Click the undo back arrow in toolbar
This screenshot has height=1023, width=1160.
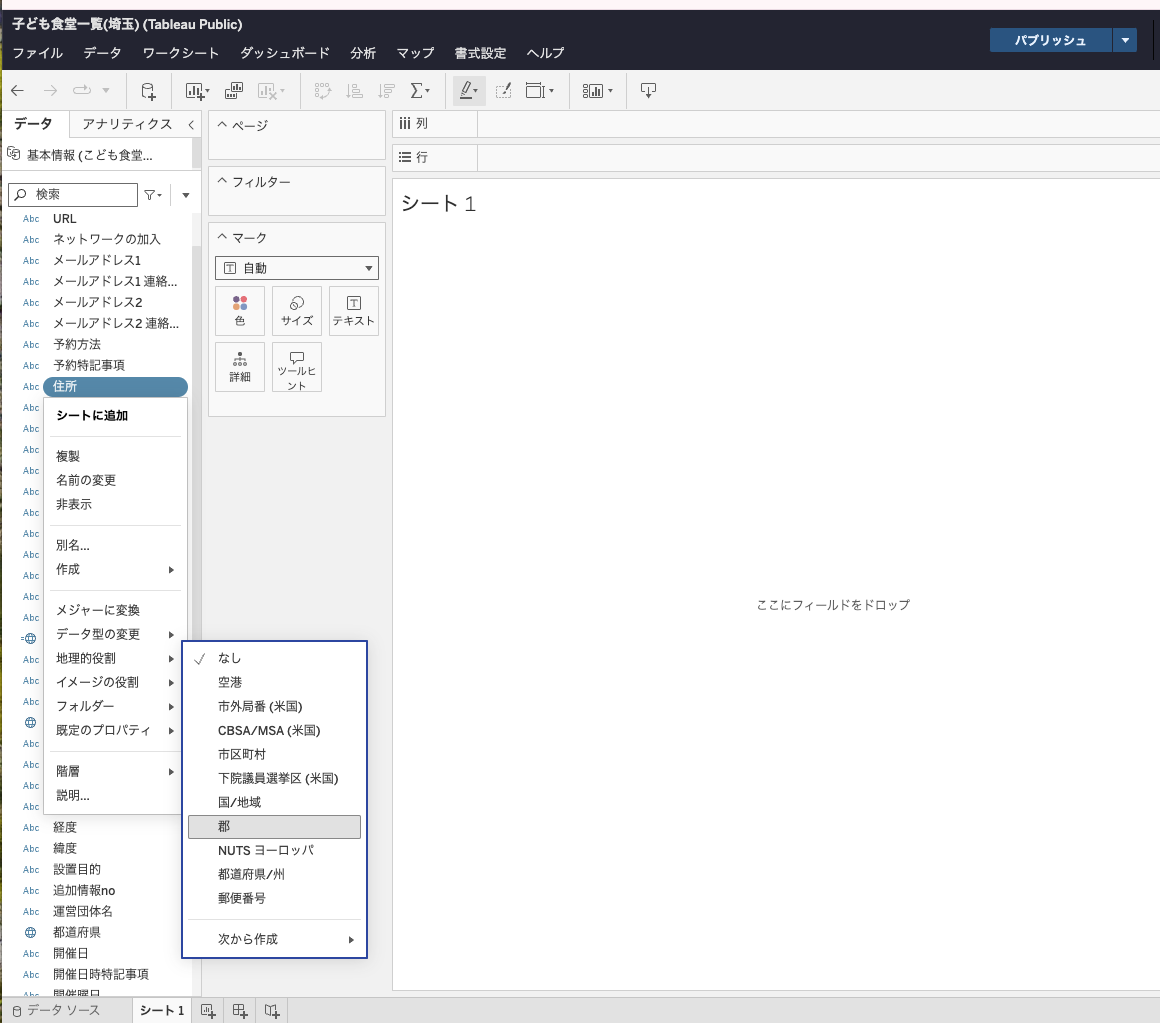[x=17, y=90]
